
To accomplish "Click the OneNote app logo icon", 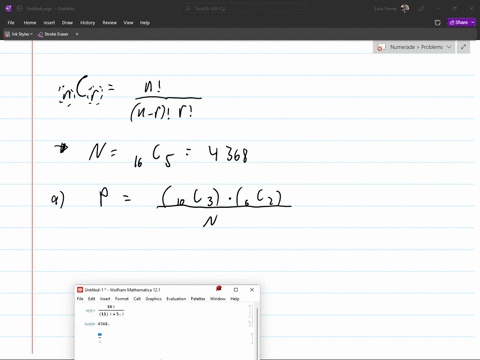I will (x=9, y=9).
